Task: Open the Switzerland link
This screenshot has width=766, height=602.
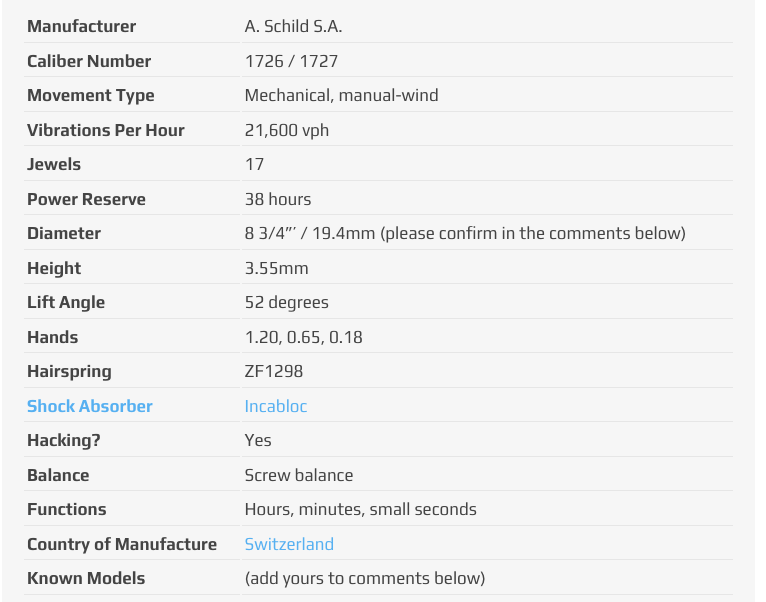Action: [x=289, y=544]
